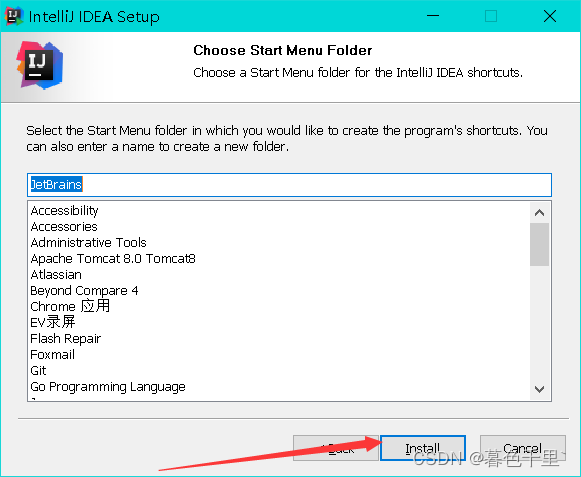This screenshot has width=581, height=477.
Task: Select Apache Tomcat 8.0 Tomcat8 entry
Action: click(x=113, y=258)
